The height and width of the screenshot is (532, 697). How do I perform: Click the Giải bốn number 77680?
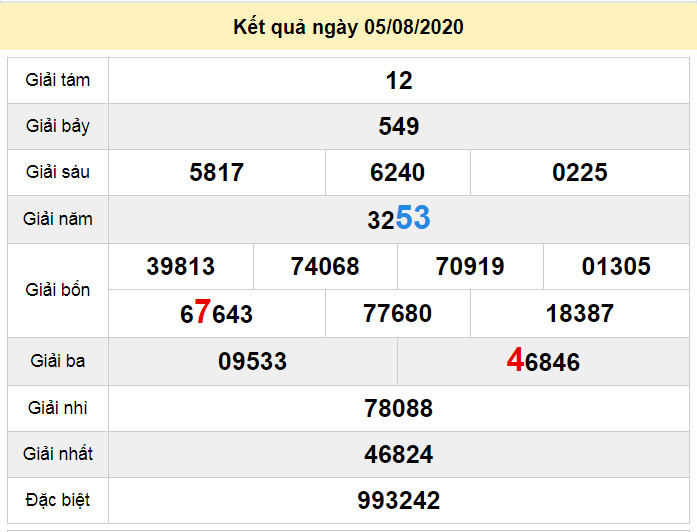397,313
